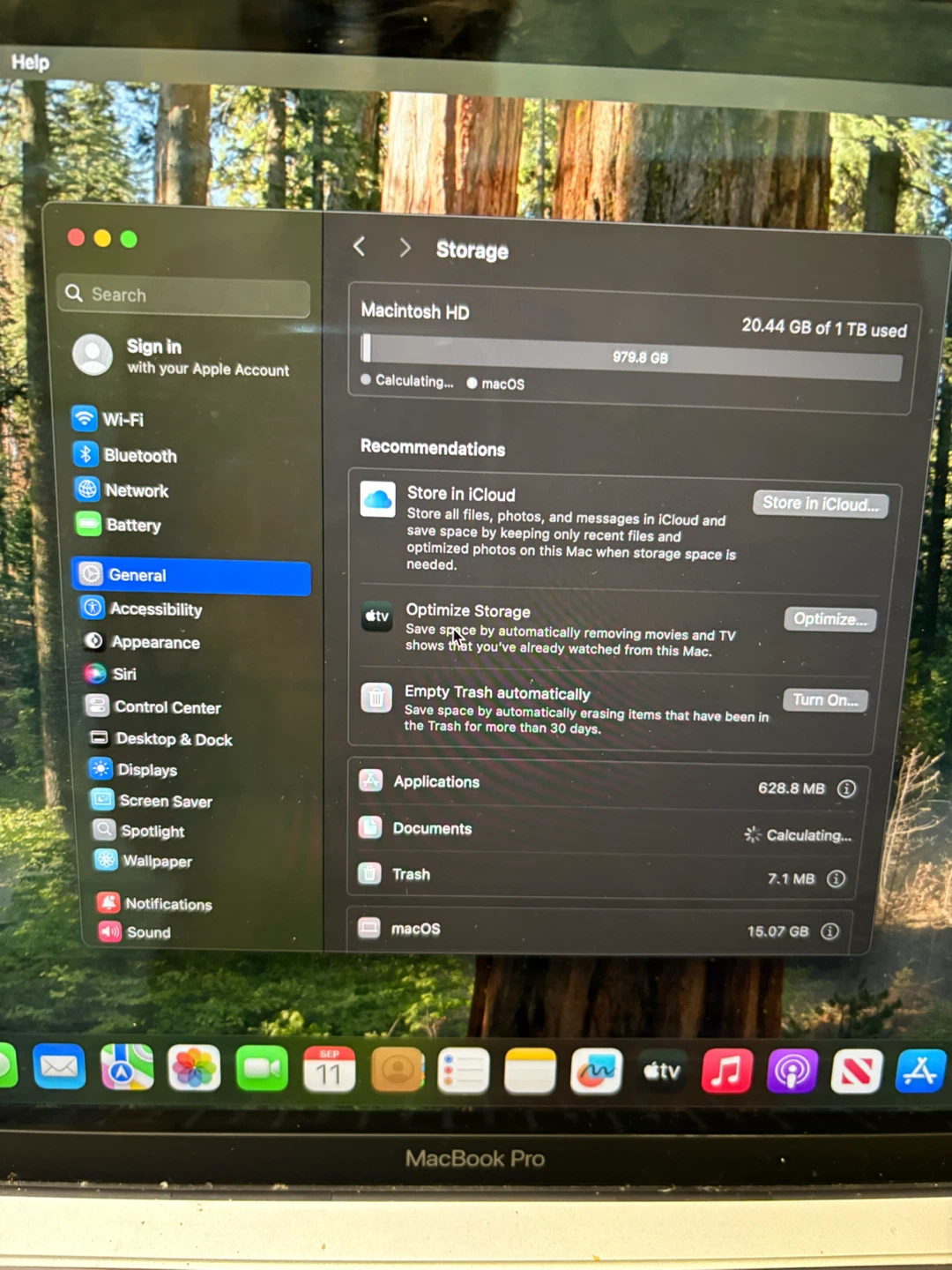The width and height of the screenshot is (952, 1270).
Task: Select the macOS storage row
Action: 599,930
